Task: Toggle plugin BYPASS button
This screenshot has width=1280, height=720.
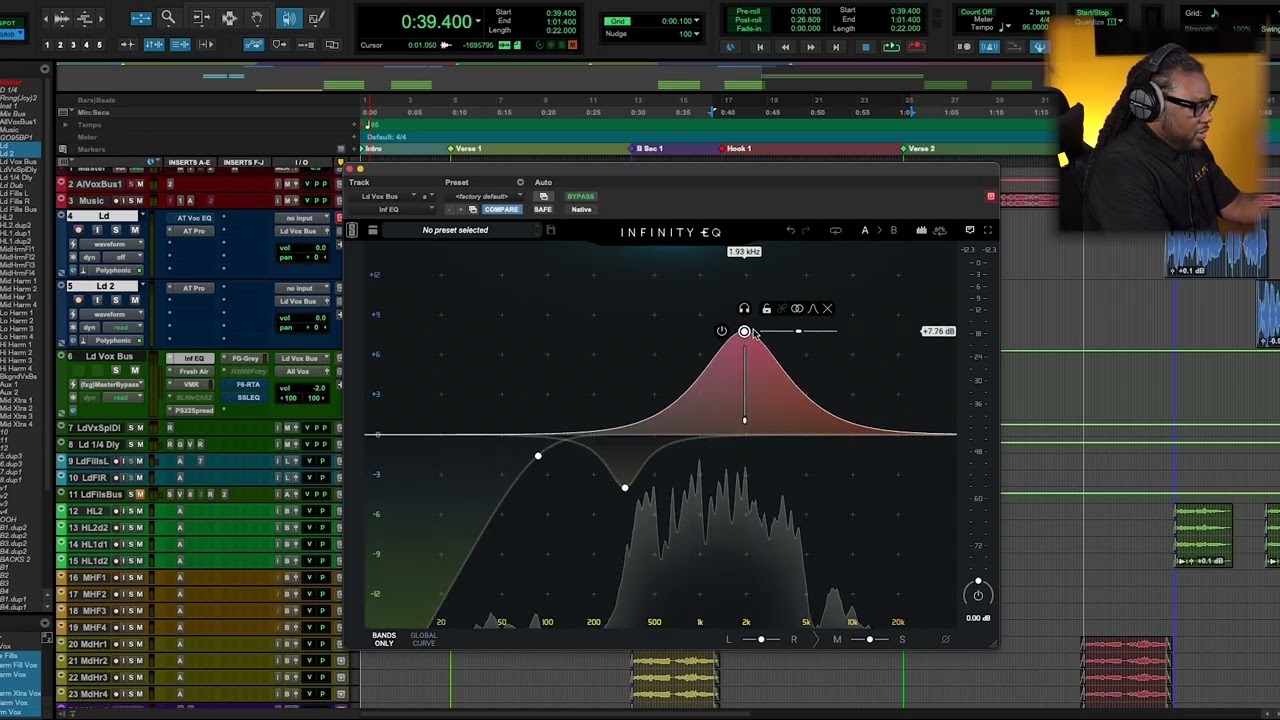Action: pos(580,197)
